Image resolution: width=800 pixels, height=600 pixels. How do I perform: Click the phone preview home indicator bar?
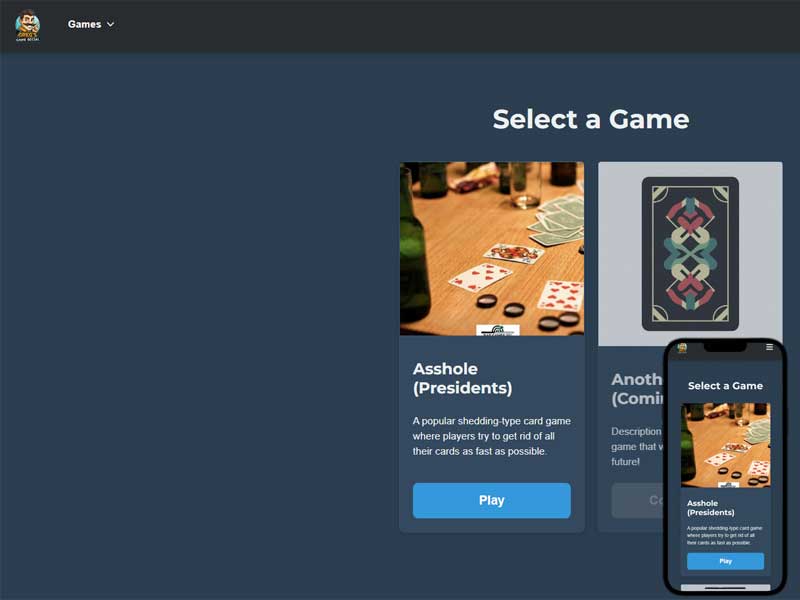click(x=725, y=588)
